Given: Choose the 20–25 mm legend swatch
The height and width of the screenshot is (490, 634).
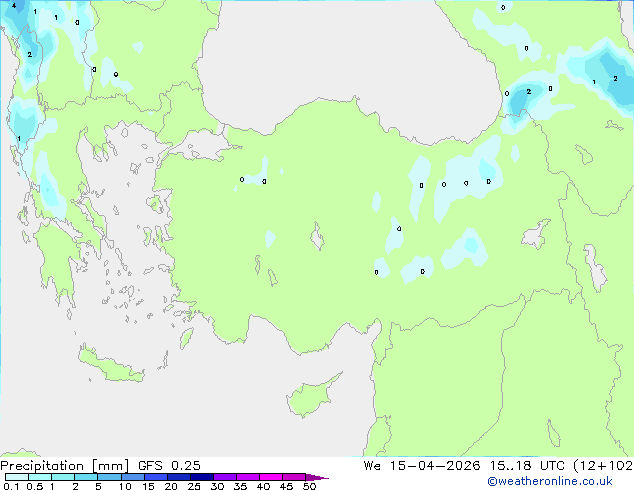Looking at the screenshot, I should click(179, 477).
